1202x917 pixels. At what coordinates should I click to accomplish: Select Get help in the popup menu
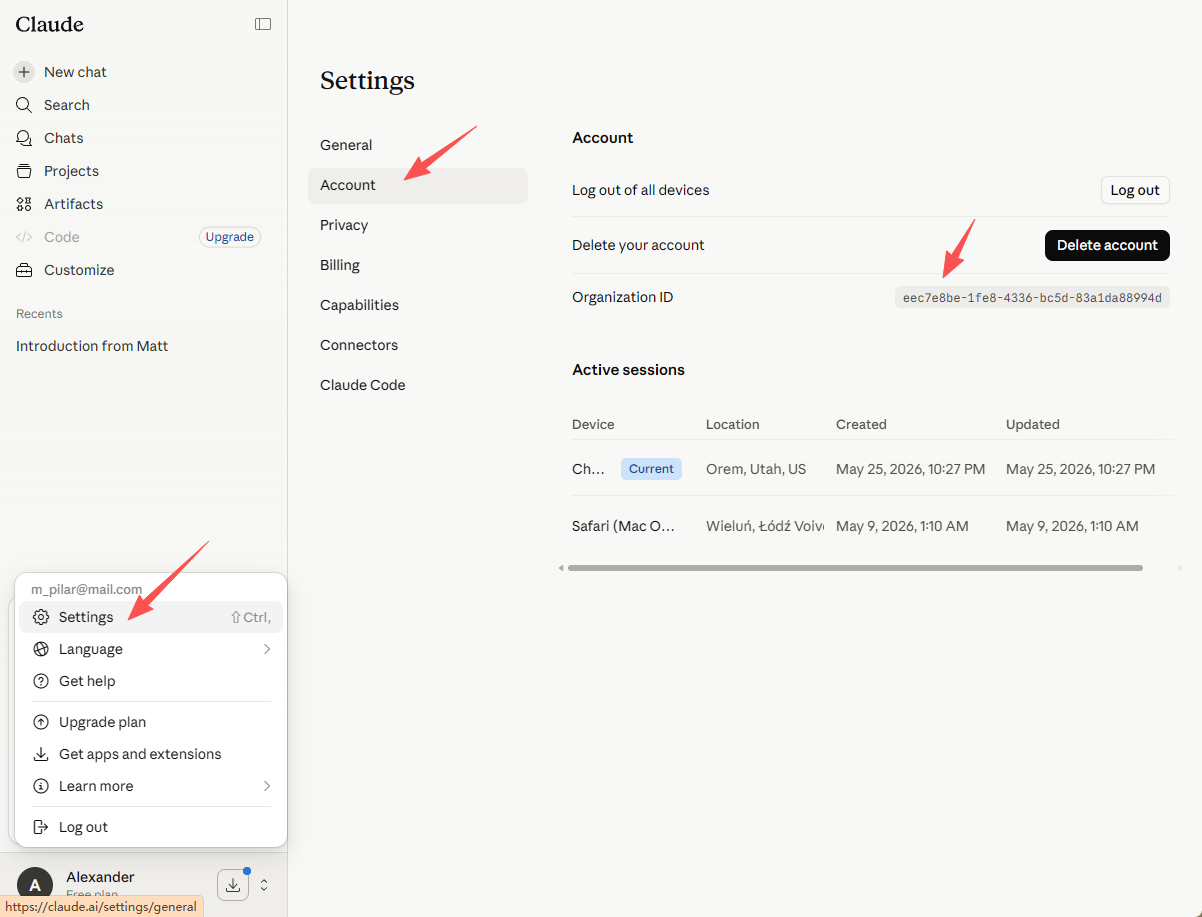click(151, 681)
